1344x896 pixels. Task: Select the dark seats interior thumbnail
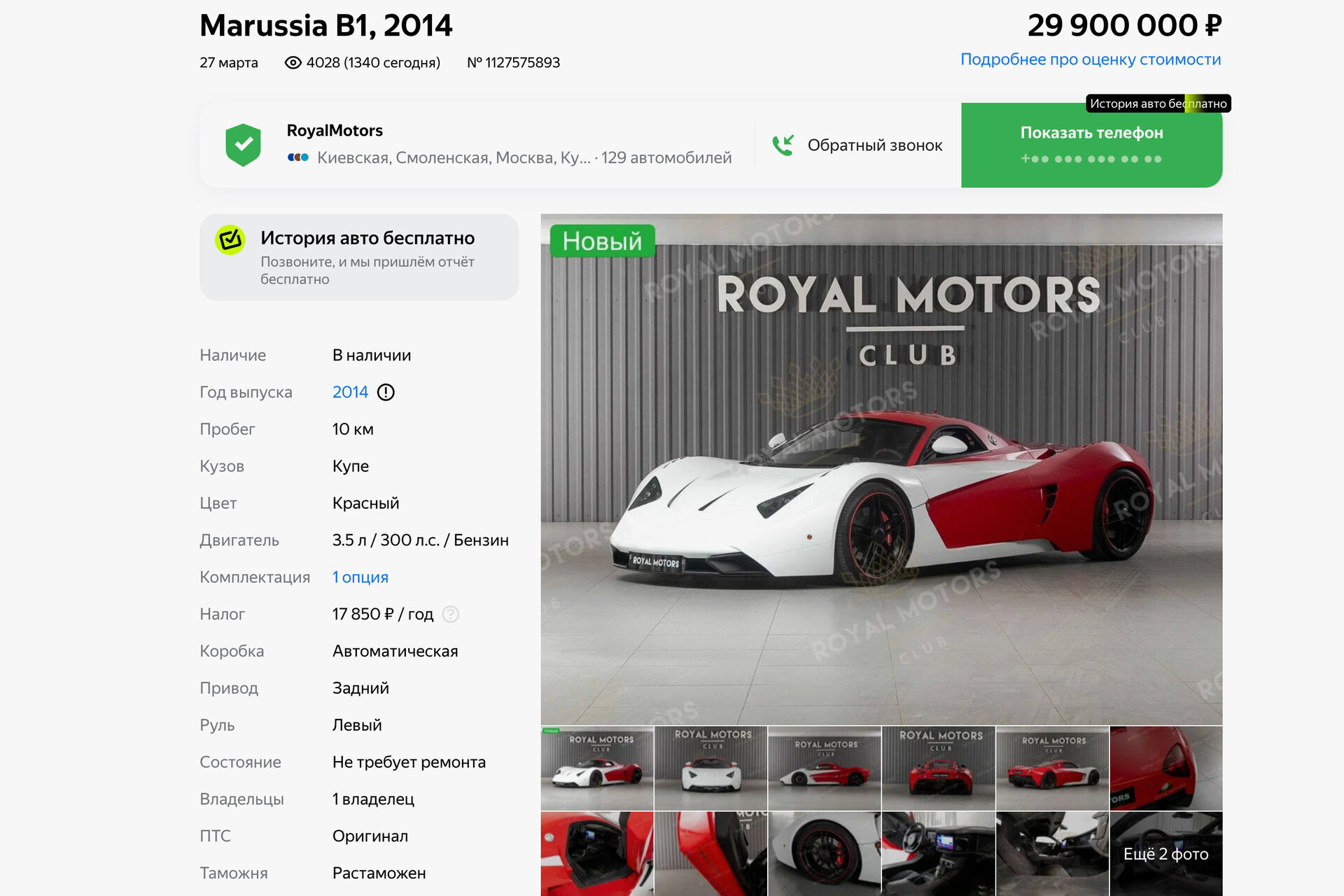click(1053, 854)
